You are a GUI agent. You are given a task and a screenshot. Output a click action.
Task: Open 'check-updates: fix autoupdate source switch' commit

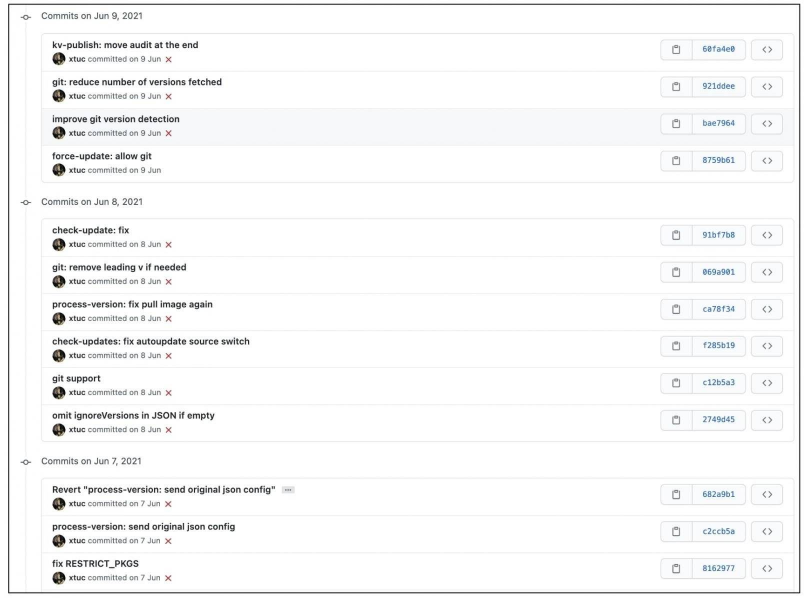tap(151, 341)
